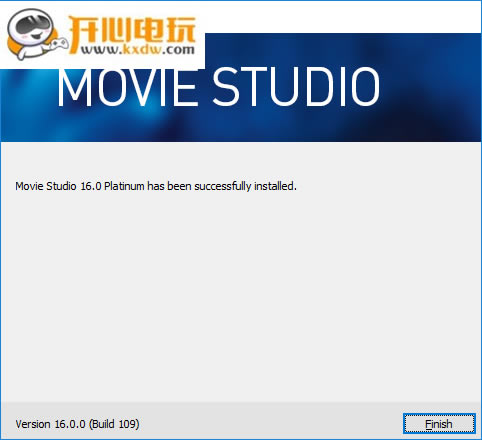Click the white strip above blue banner

[x=343, y=17]
